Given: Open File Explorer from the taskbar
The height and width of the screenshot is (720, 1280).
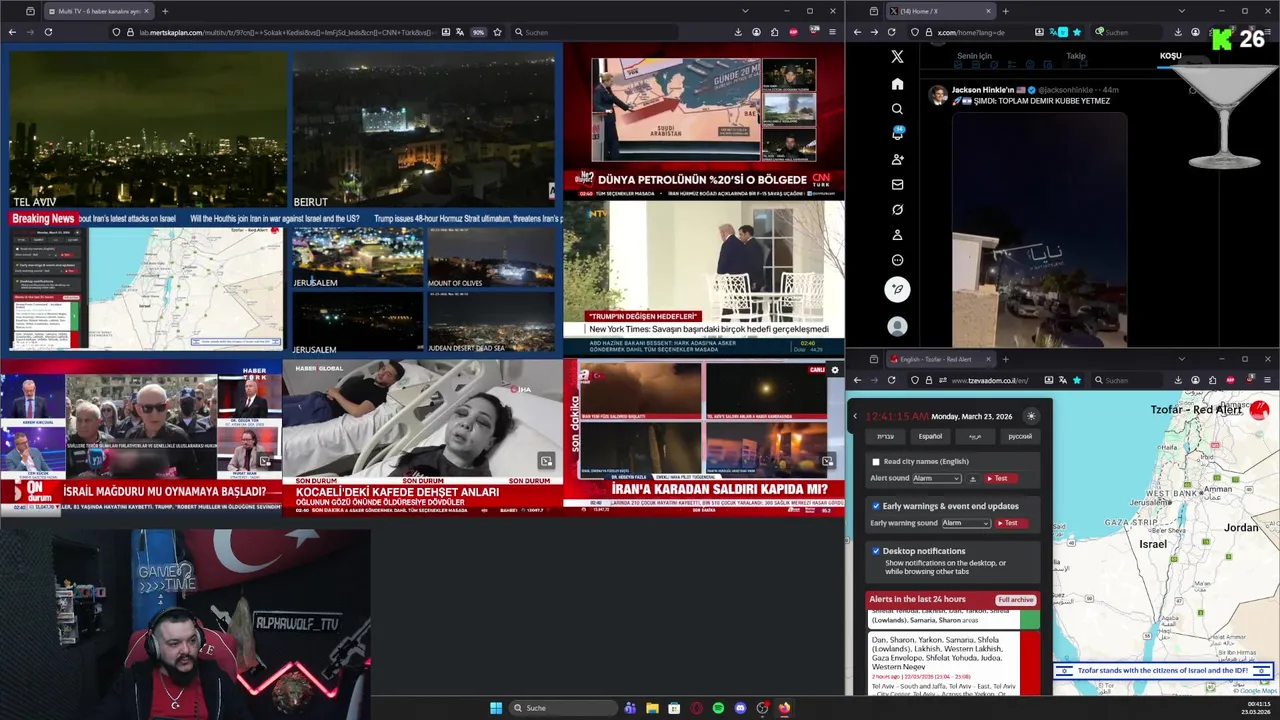Looking at the screenshot, I should click(x=652, y=708).
